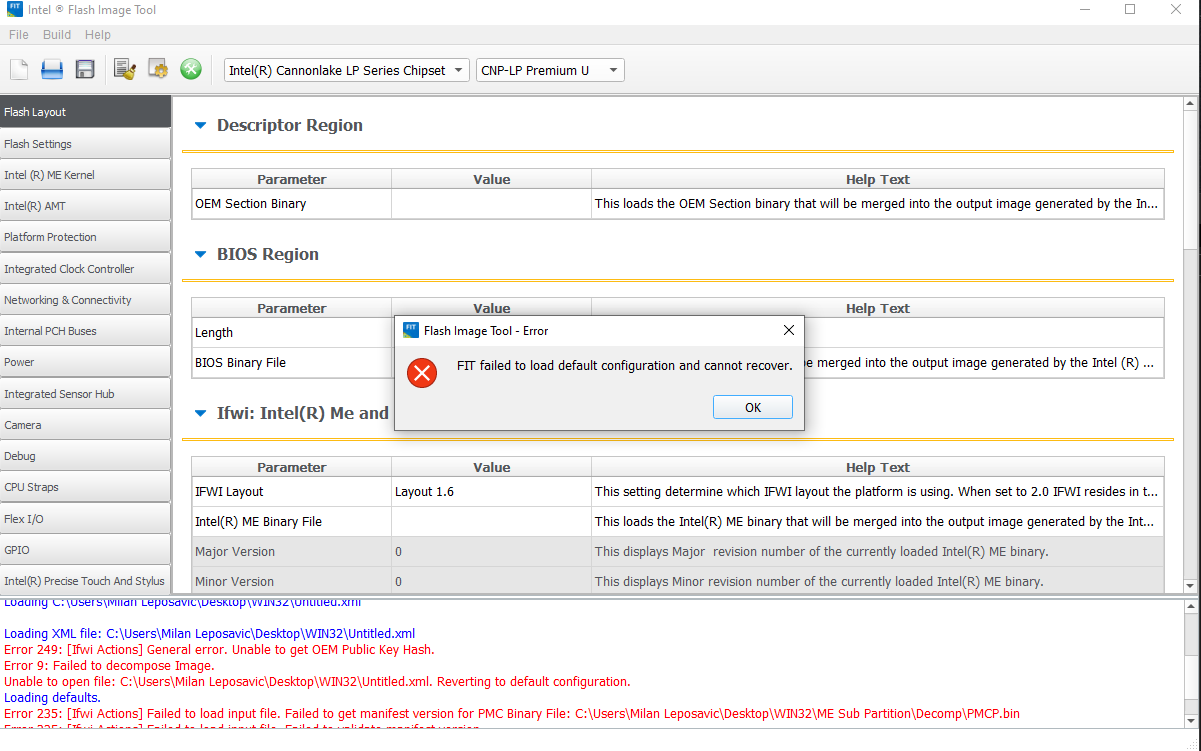The image size is (1201, 751).
Task: Click the Loading XML file log line
Action: tap(209, 633)
